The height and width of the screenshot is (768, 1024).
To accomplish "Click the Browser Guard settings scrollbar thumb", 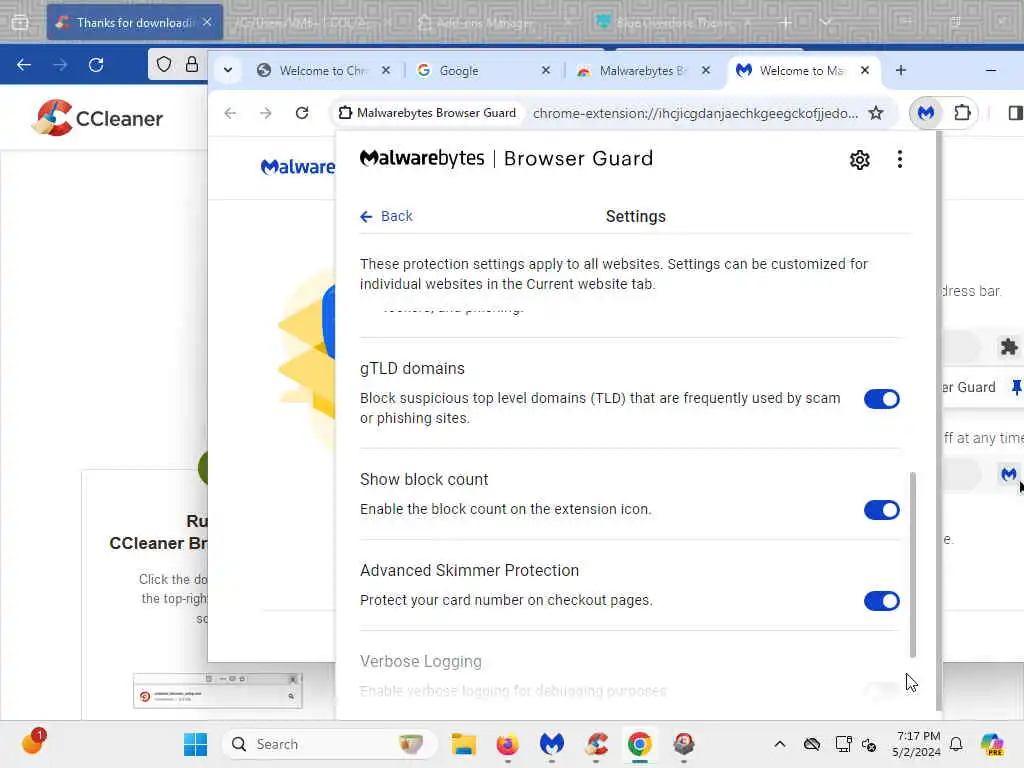I will (x=912, y=564).
